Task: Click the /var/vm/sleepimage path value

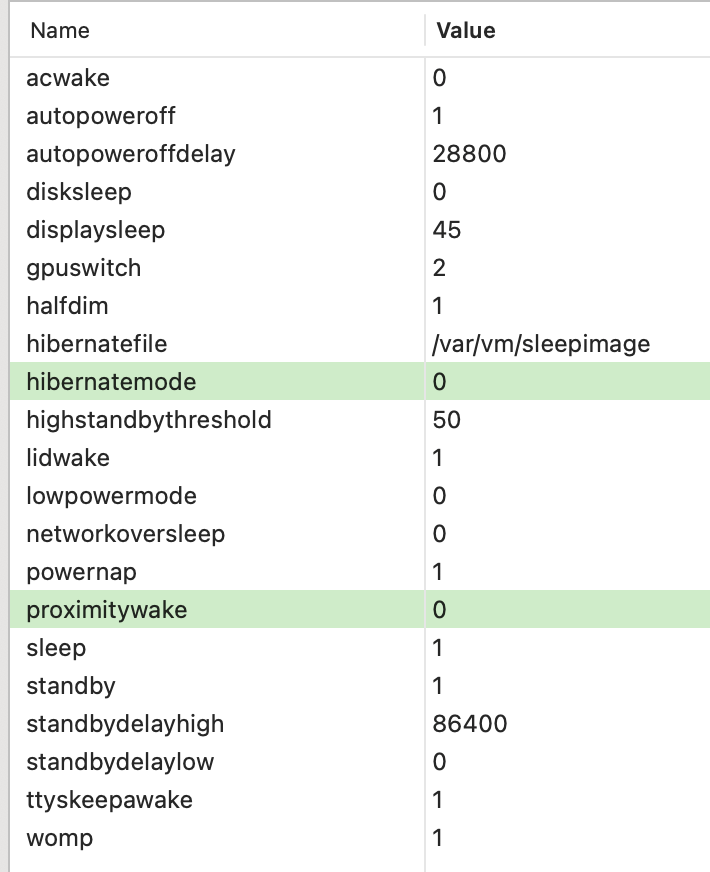Action: point(541,344)
